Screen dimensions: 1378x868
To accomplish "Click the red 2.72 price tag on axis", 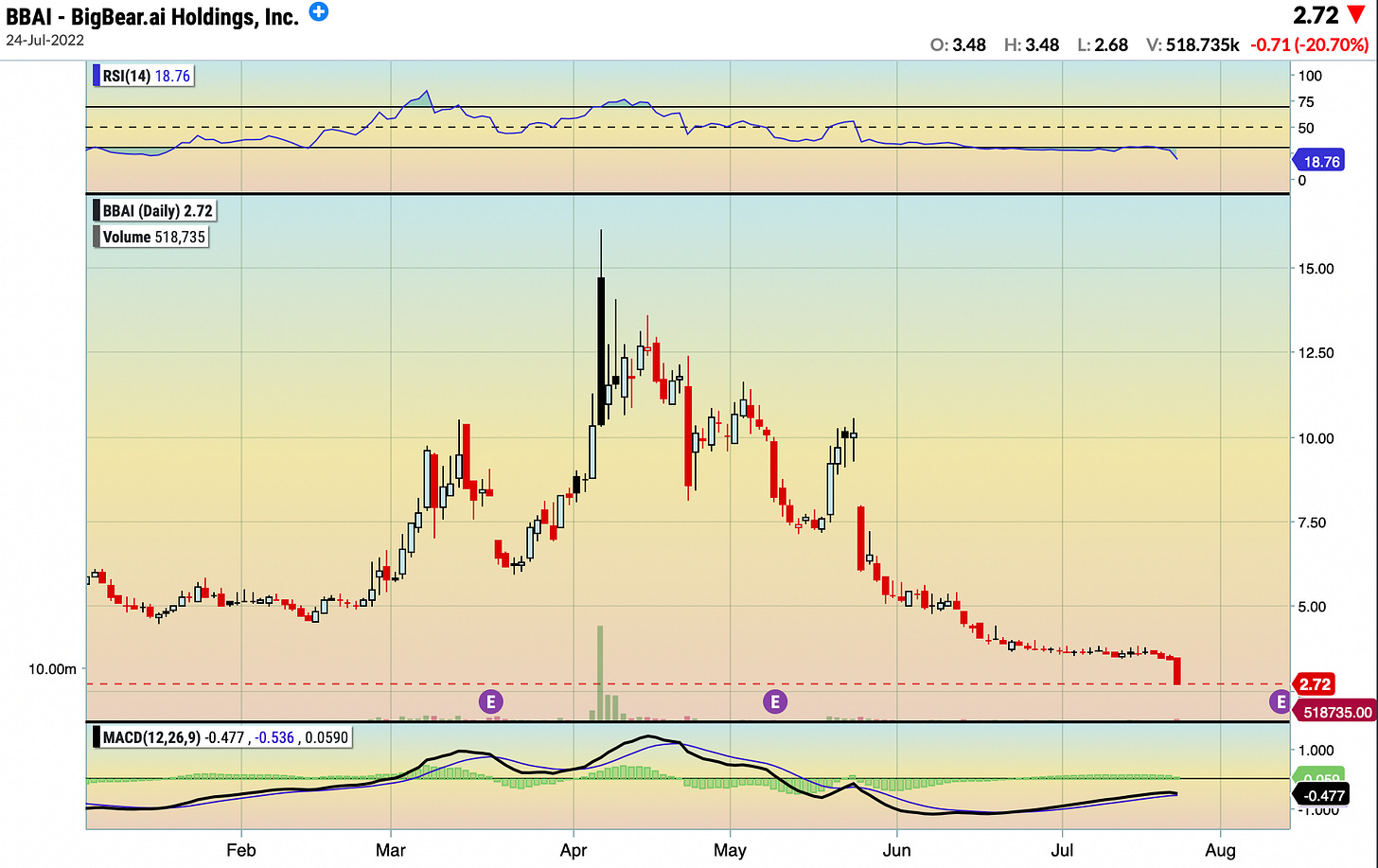I will click(x=1314, y=684).
